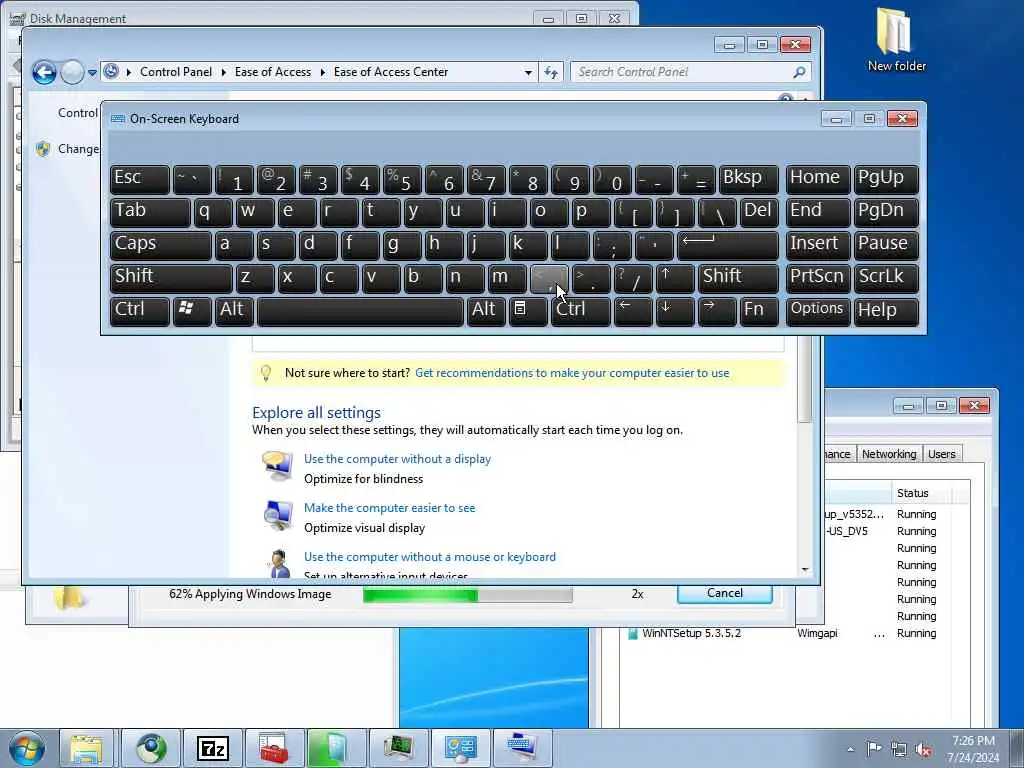
Task: Click in the Search Control Panel field
Action: [682, 72]
